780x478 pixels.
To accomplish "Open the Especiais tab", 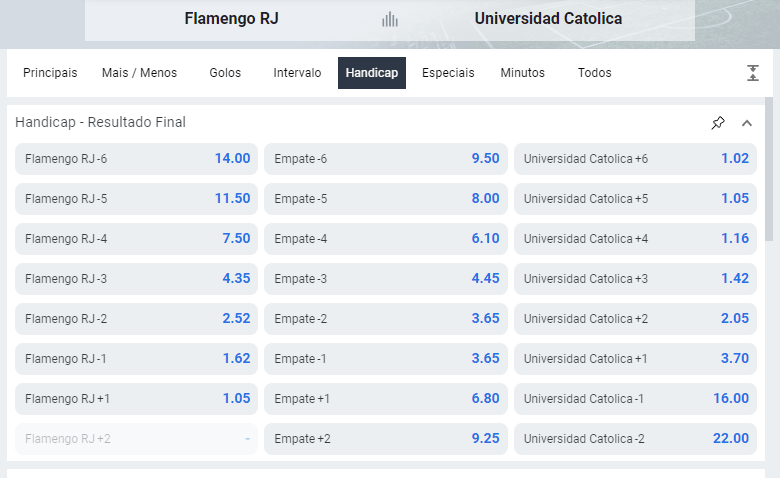I will click(x=448, y=73).
